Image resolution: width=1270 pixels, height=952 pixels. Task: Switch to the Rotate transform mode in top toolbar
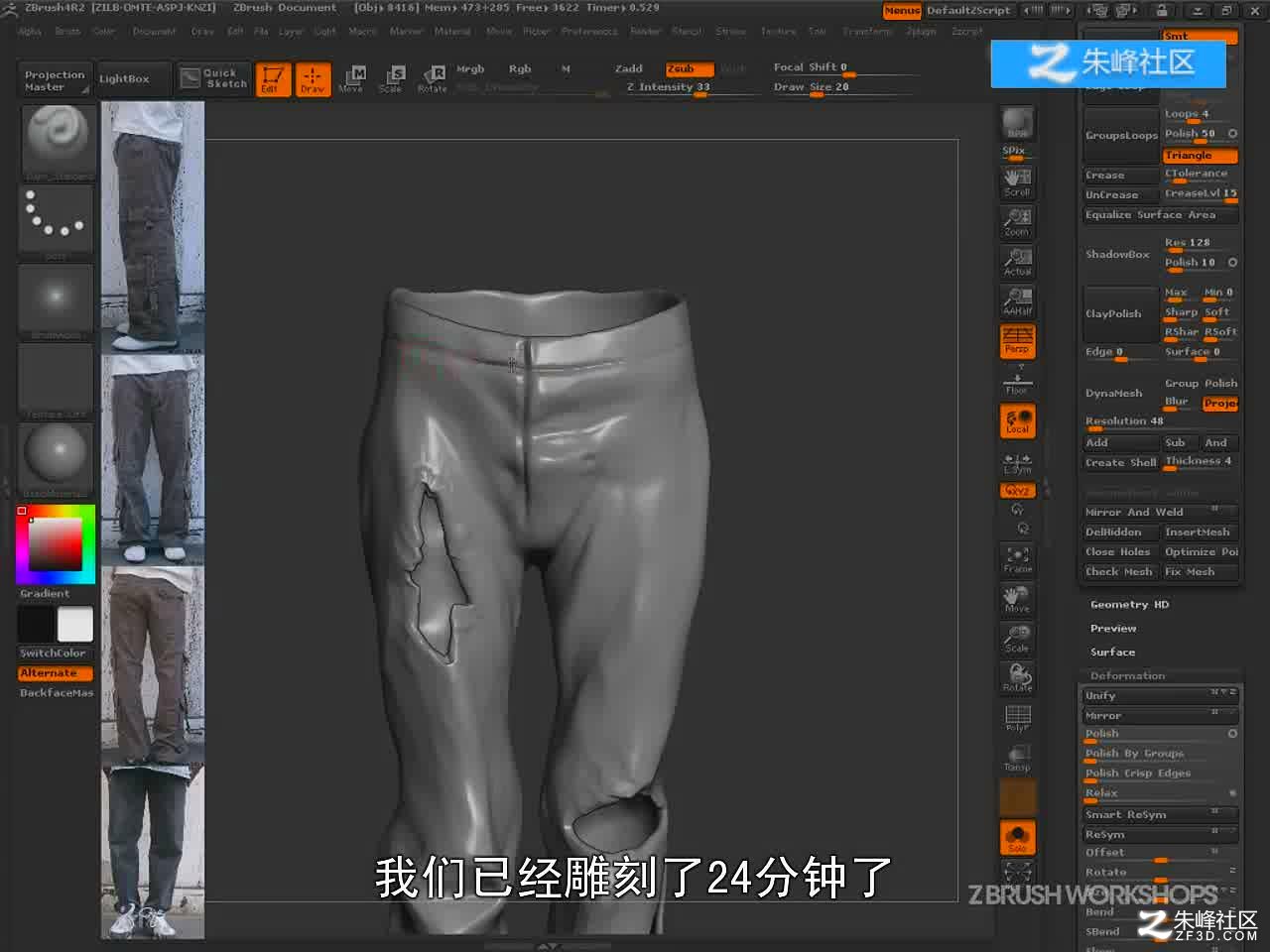pyautogui.click(x=432, y=78)
